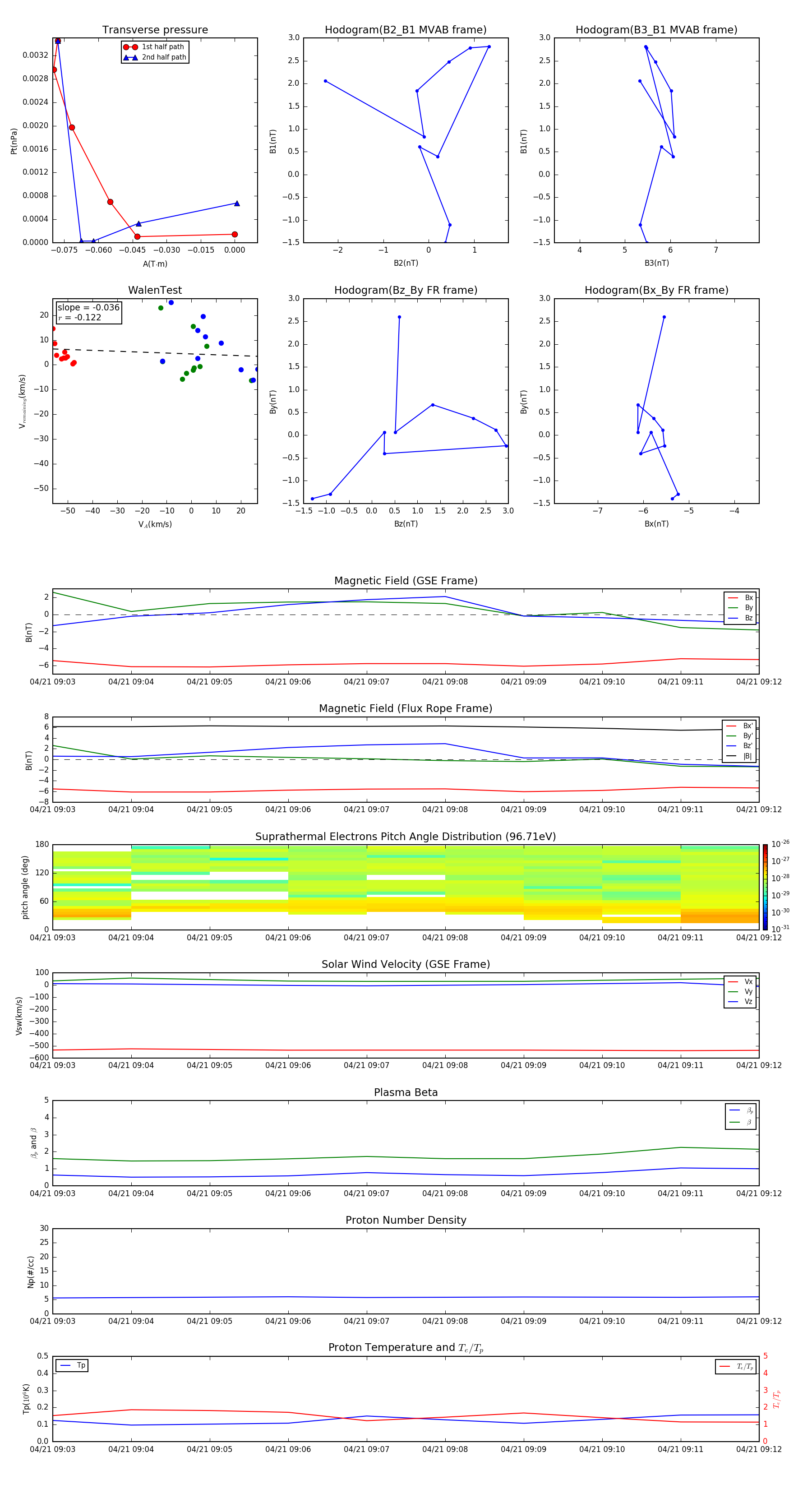Click the Vz entry in velocity legend

[x=740, y=1002]
